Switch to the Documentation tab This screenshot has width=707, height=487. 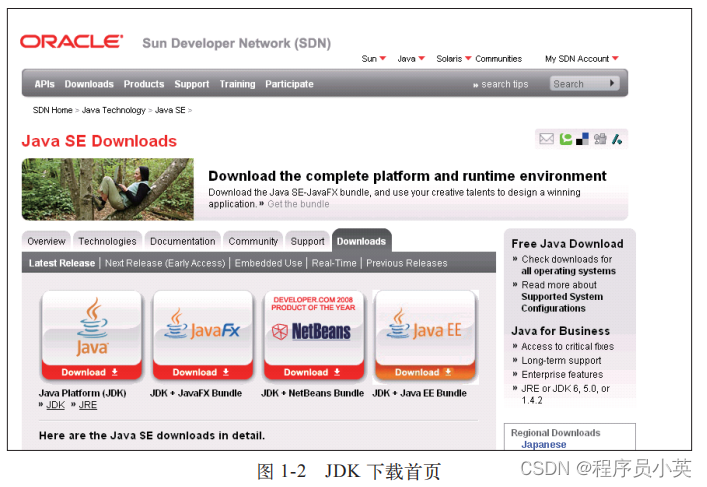pyautogui.click(x=183, y=241)
